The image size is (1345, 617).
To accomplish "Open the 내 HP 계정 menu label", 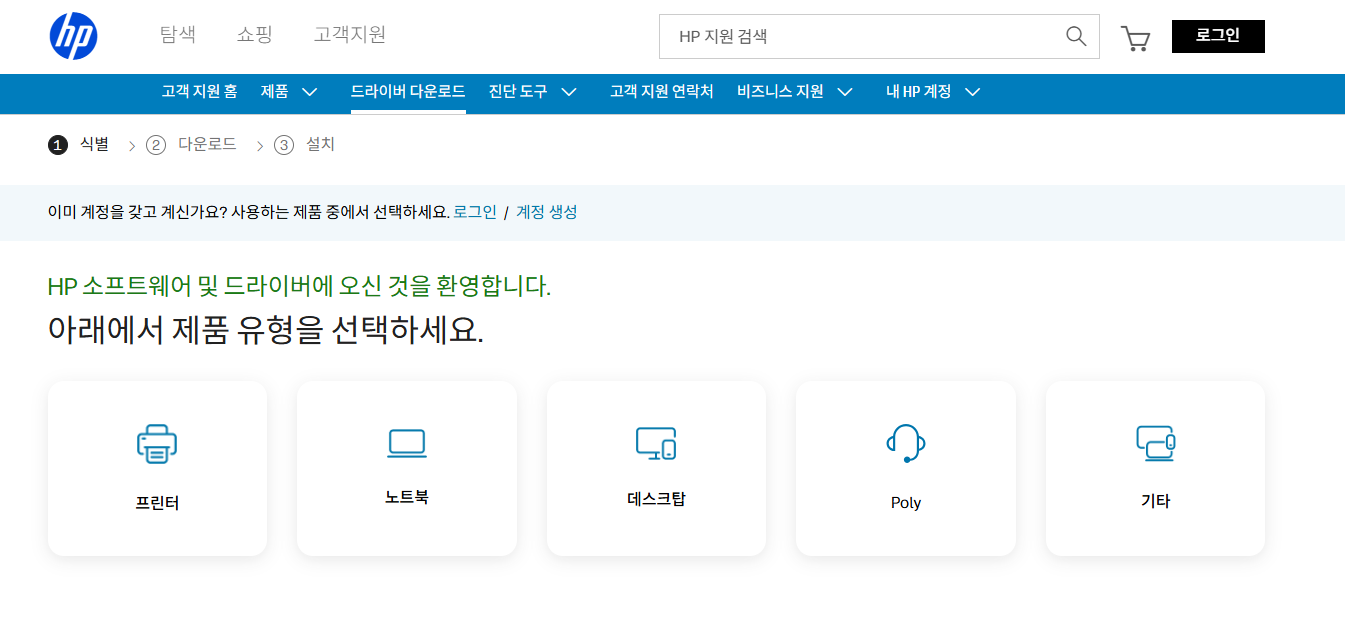I will 918,91.
